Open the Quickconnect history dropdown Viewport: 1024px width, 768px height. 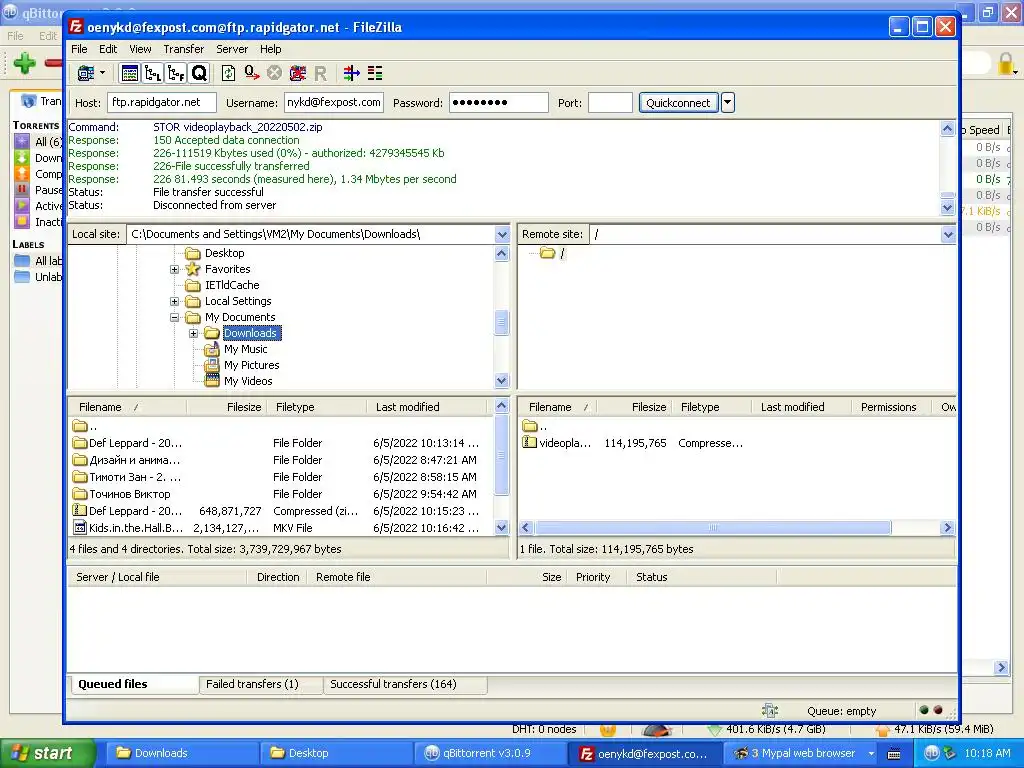728,103
